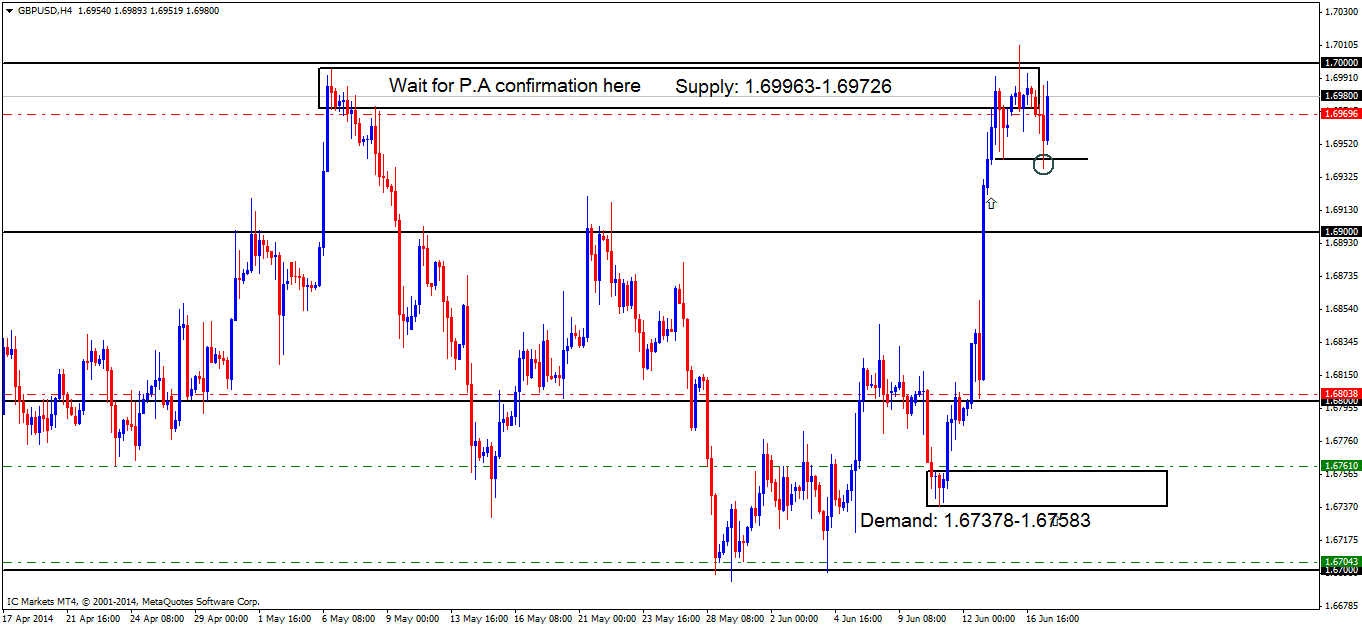The height and width of the screenshot is (627, 1362).
Task: Click the 1.67370 price axis value
Action: [x=1341, y=507]
